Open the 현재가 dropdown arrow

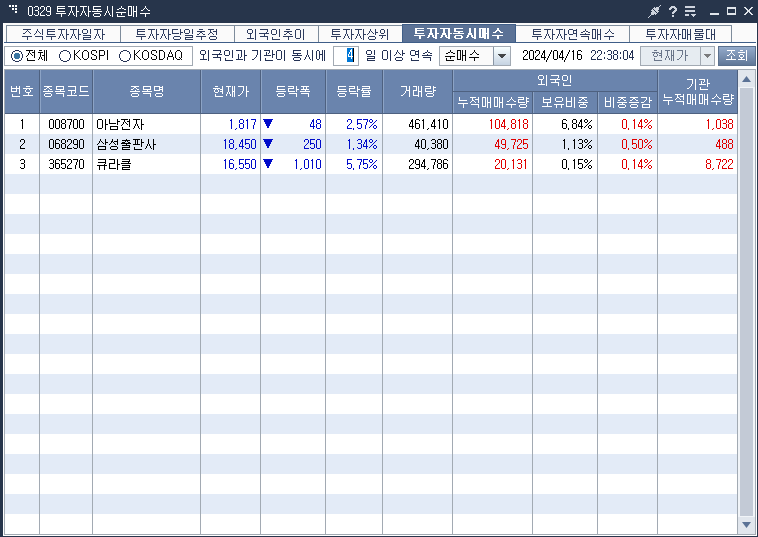coord(707,56)
